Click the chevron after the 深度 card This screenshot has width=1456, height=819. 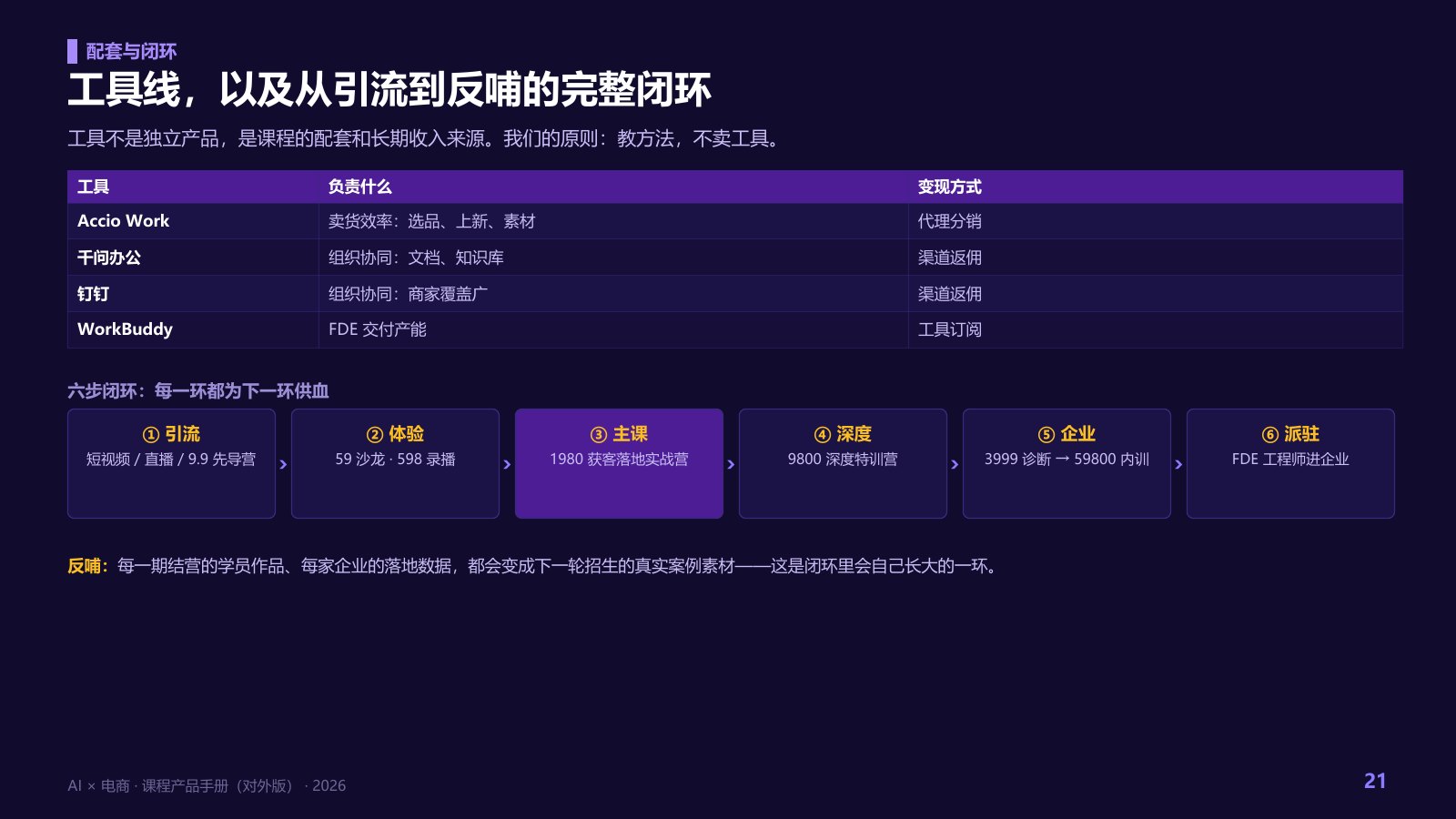tap(955, 464)
